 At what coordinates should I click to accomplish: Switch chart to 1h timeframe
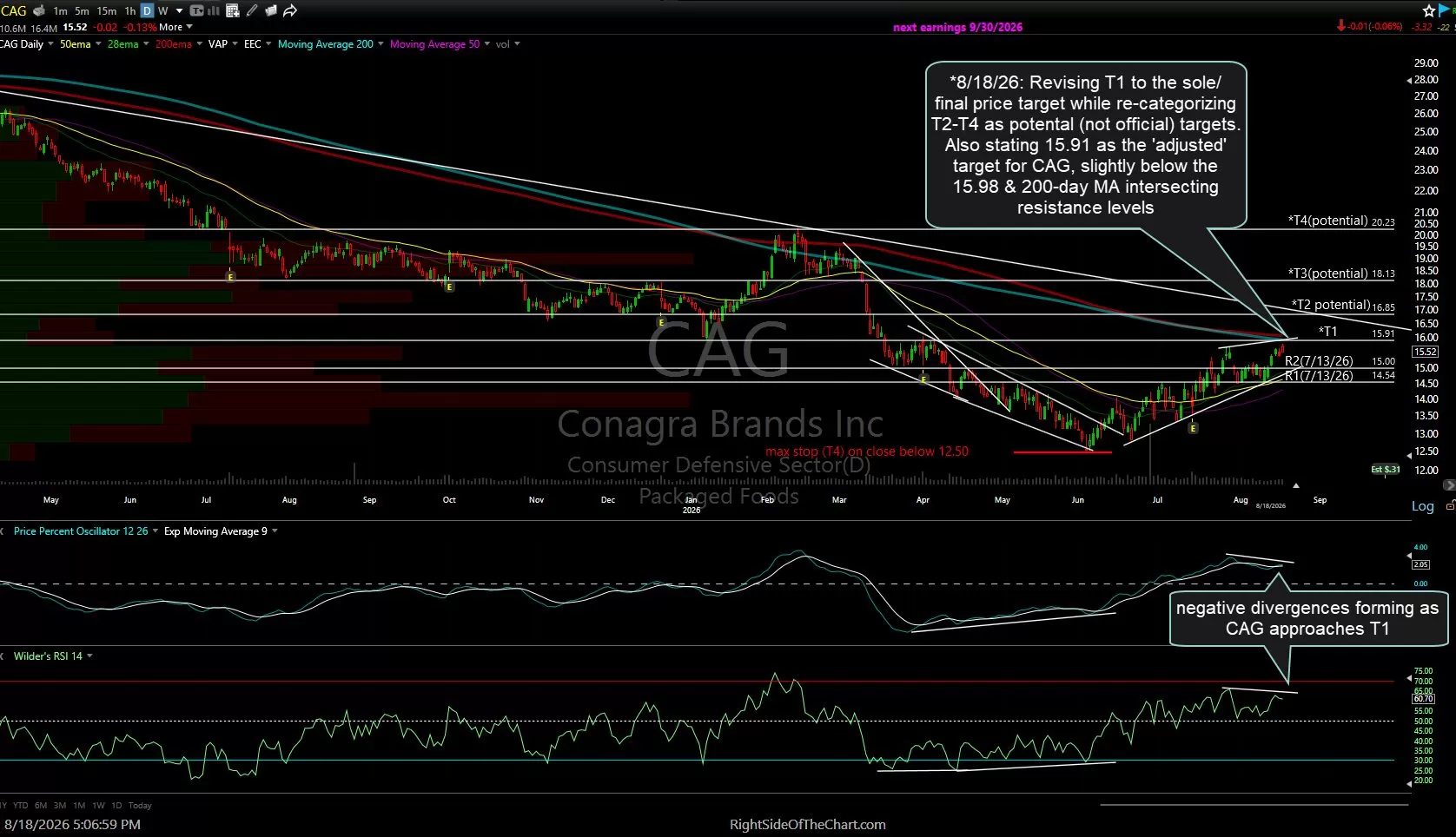[x=130, y=10]
